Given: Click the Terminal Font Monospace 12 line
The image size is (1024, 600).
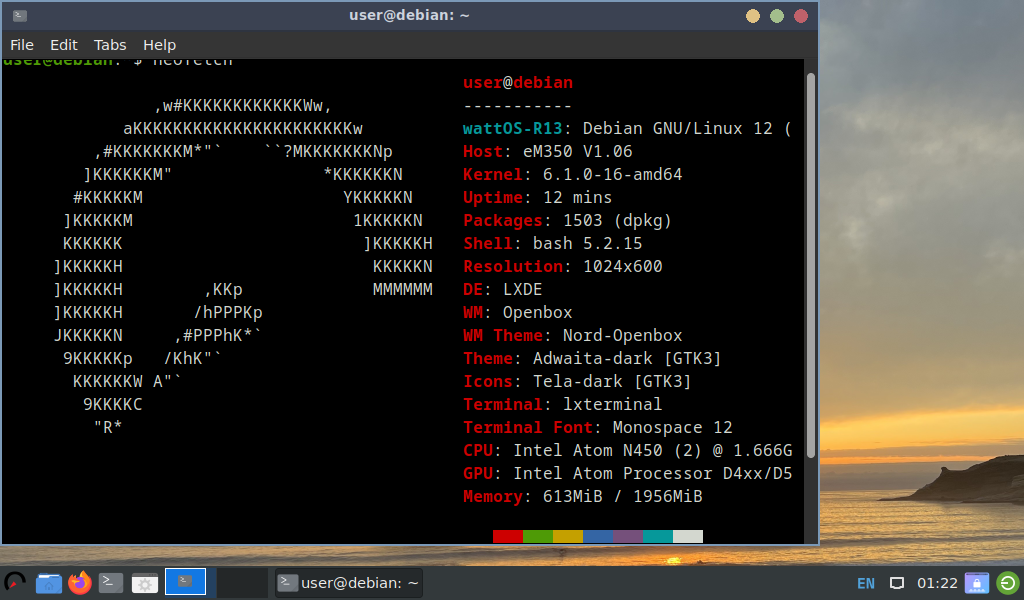Looking at the screenshot, I should pos(598,428).
